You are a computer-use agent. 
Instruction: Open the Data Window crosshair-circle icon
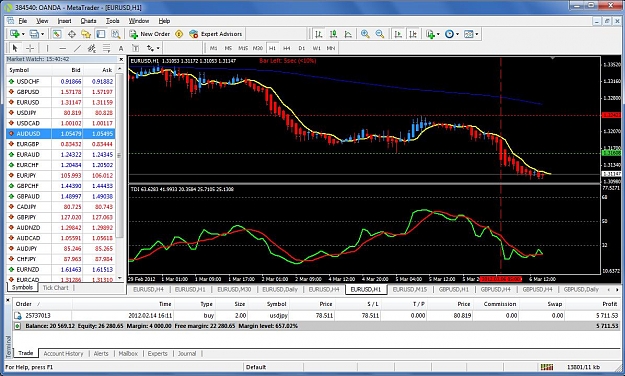[x=72, y=34]
